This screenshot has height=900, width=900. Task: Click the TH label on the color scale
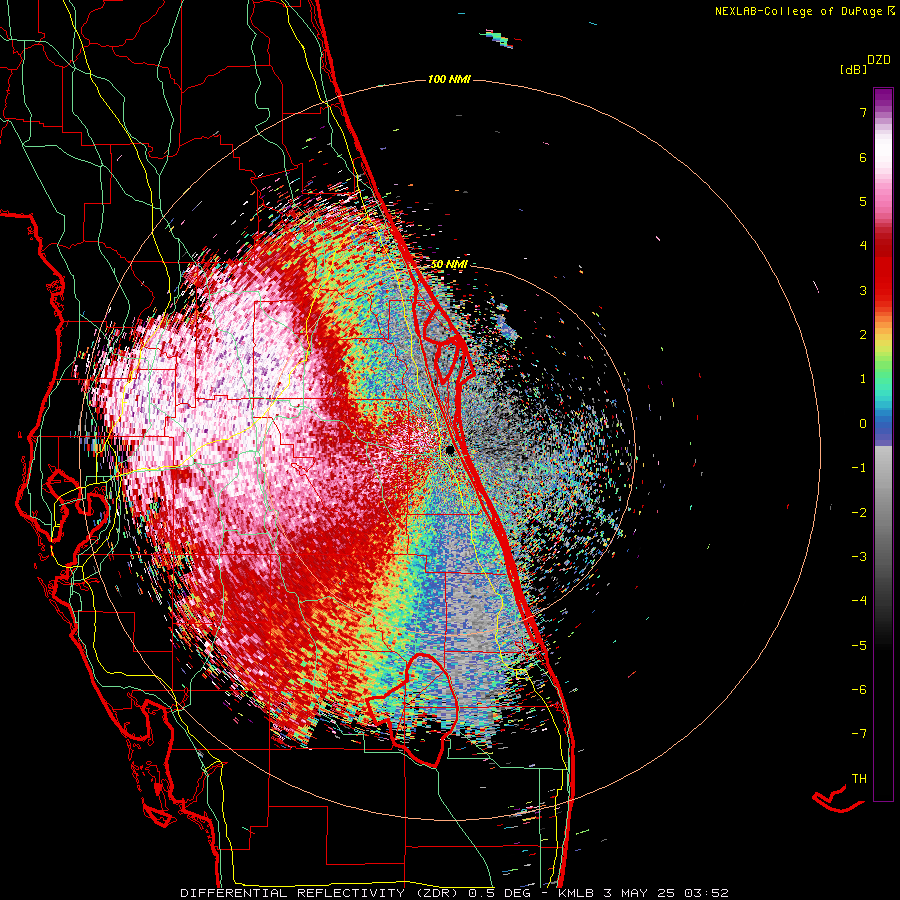coord(859,779)
